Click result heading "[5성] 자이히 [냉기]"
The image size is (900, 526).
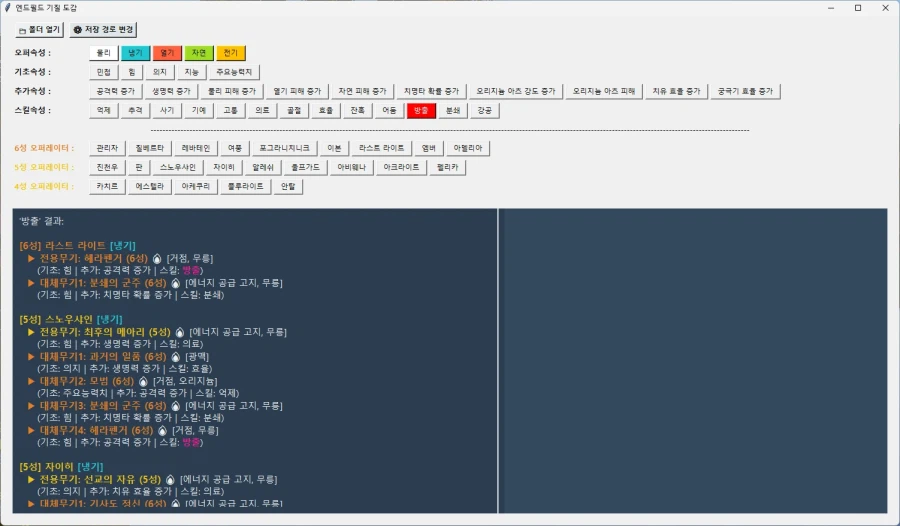61,467
